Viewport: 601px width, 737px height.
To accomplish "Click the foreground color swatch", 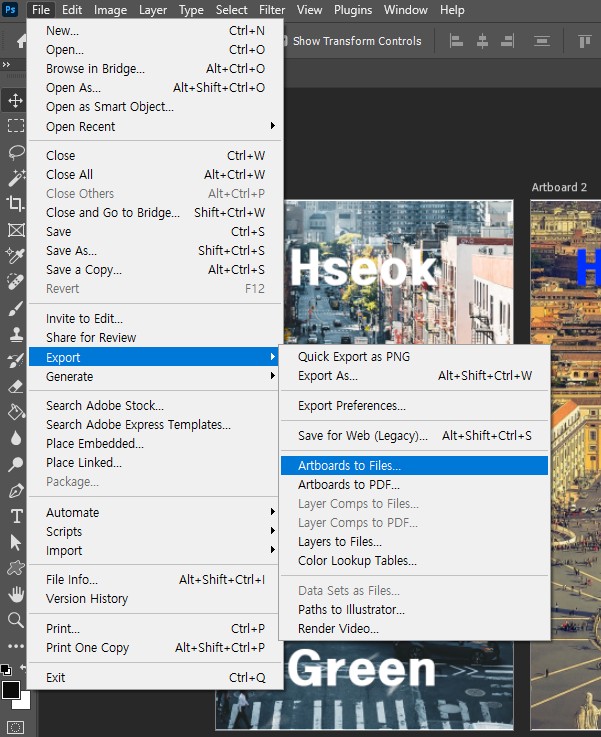I will tap(10, 690).
